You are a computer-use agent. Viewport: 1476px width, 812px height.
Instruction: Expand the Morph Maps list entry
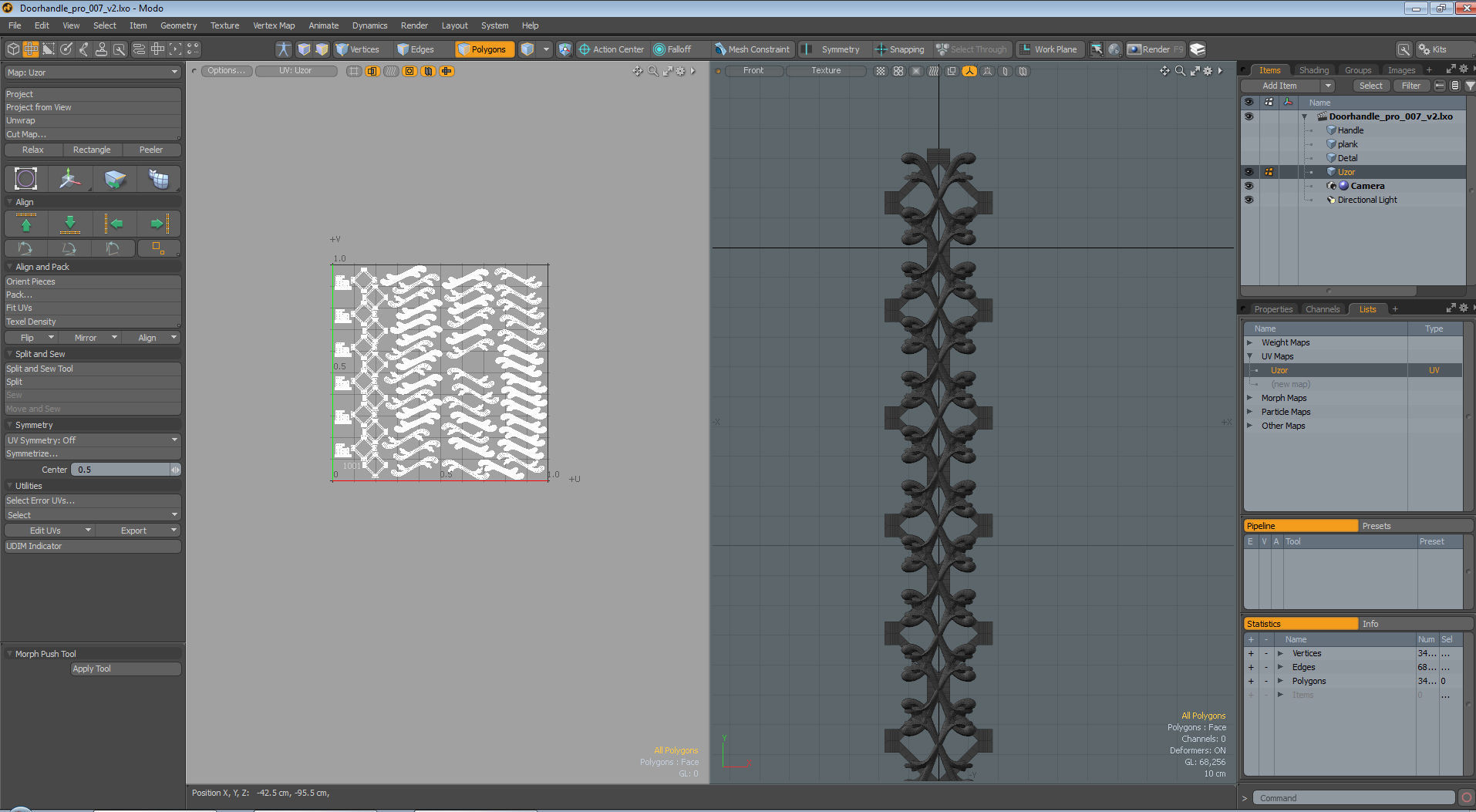pos(1249,398)
